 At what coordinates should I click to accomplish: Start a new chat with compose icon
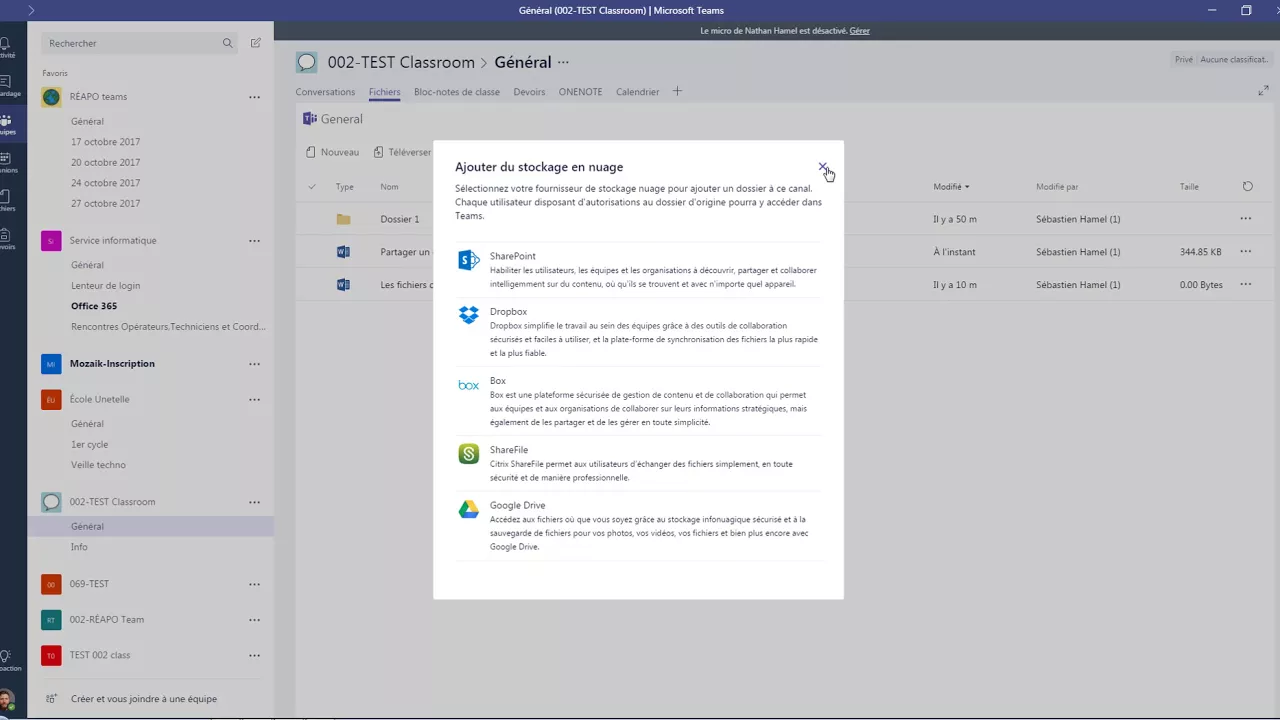point(256,43)
